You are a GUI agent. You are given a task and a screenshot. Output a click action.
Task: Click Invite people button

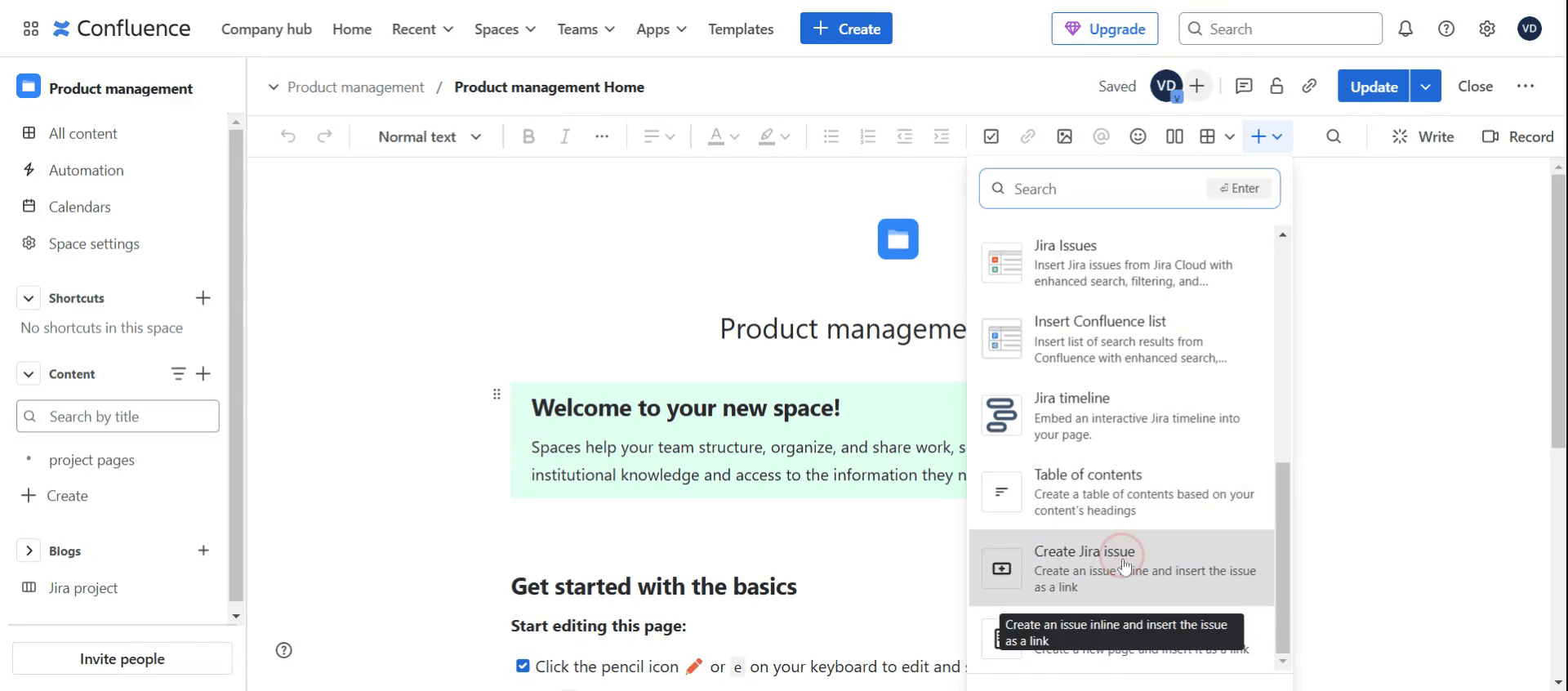click(x=122, y=658)
